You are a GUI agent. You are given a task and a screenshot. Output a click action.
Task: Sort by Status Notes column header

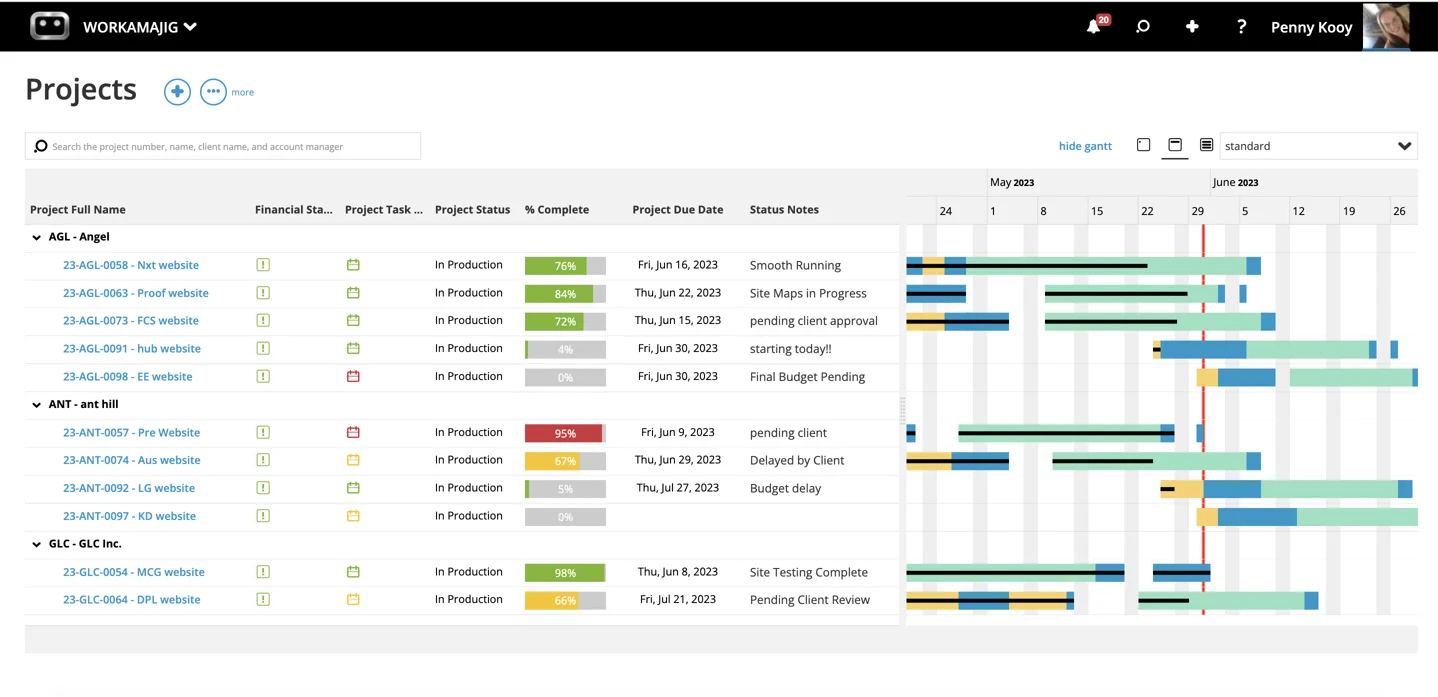click(784, 210)
